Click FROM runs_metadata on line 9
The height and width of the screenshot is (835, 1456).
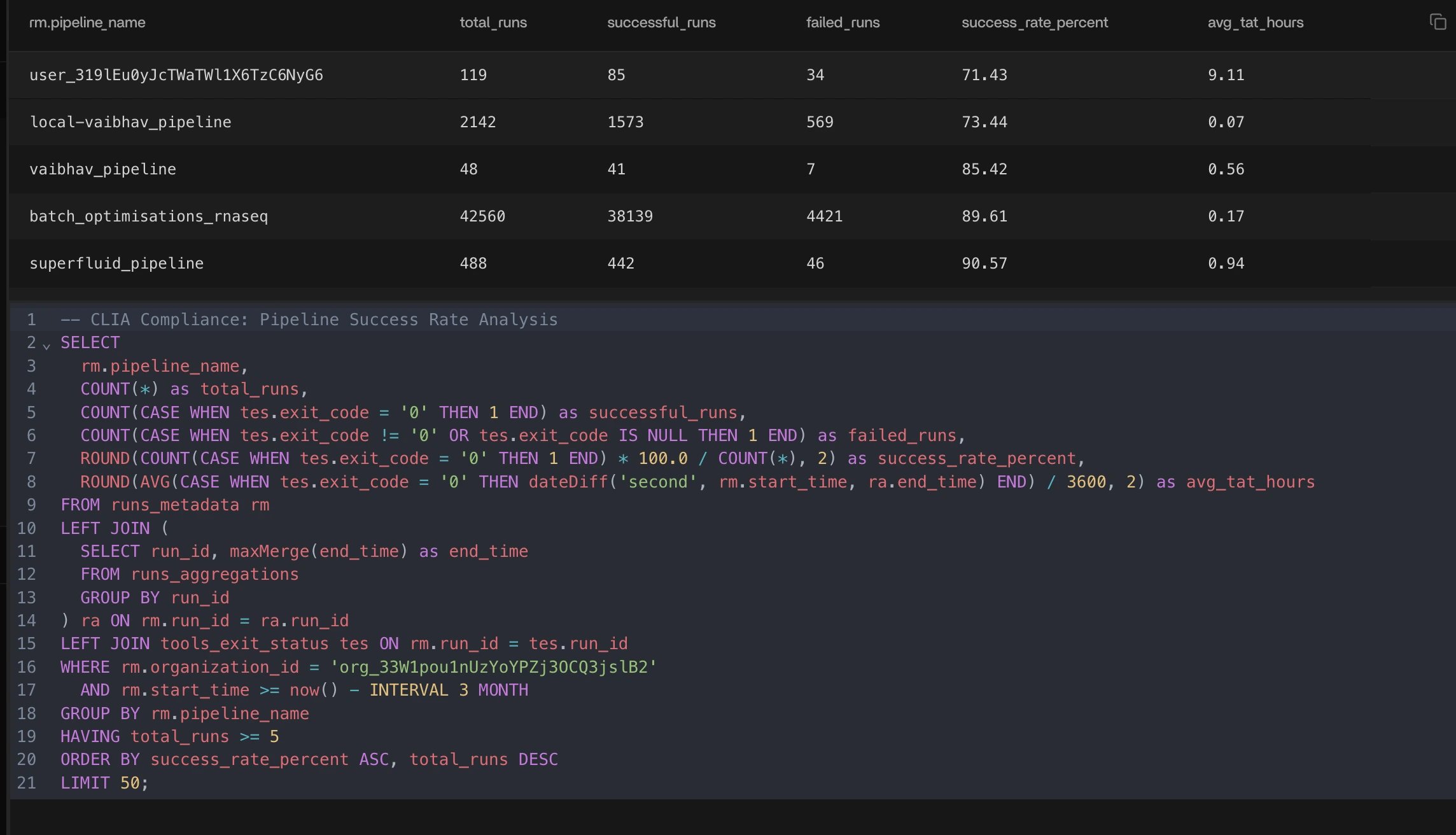[x=150, y=505]
